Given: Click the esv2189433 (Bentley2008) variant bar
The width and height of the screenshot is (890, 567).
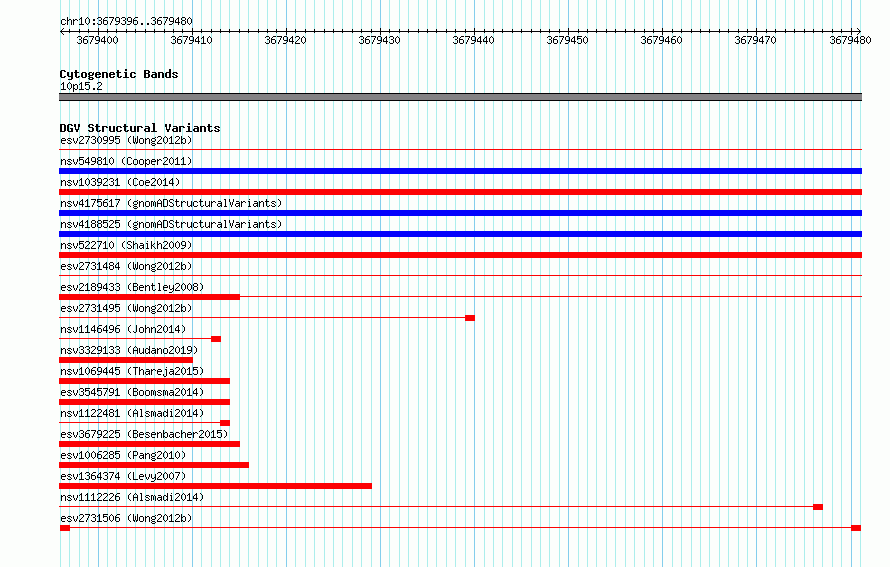Looking at the screenshot, I should [149, 297].
